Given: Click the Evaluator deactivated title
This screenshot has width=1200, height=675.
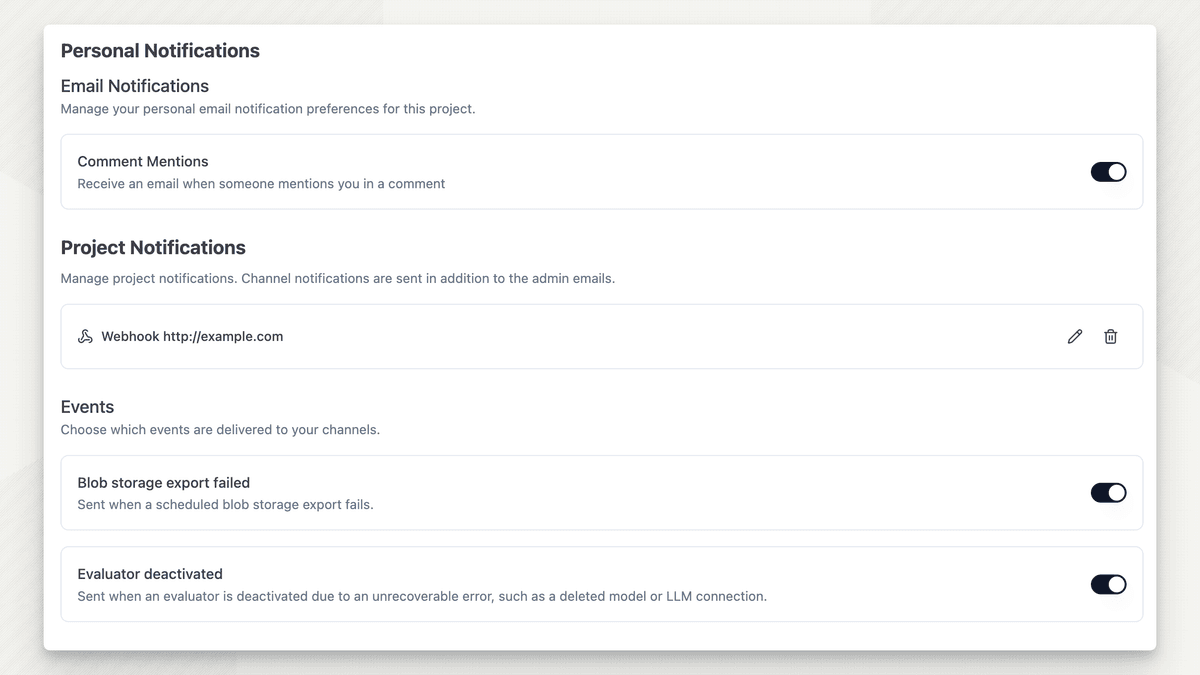Looking at the screenshot, I should 150,574.
